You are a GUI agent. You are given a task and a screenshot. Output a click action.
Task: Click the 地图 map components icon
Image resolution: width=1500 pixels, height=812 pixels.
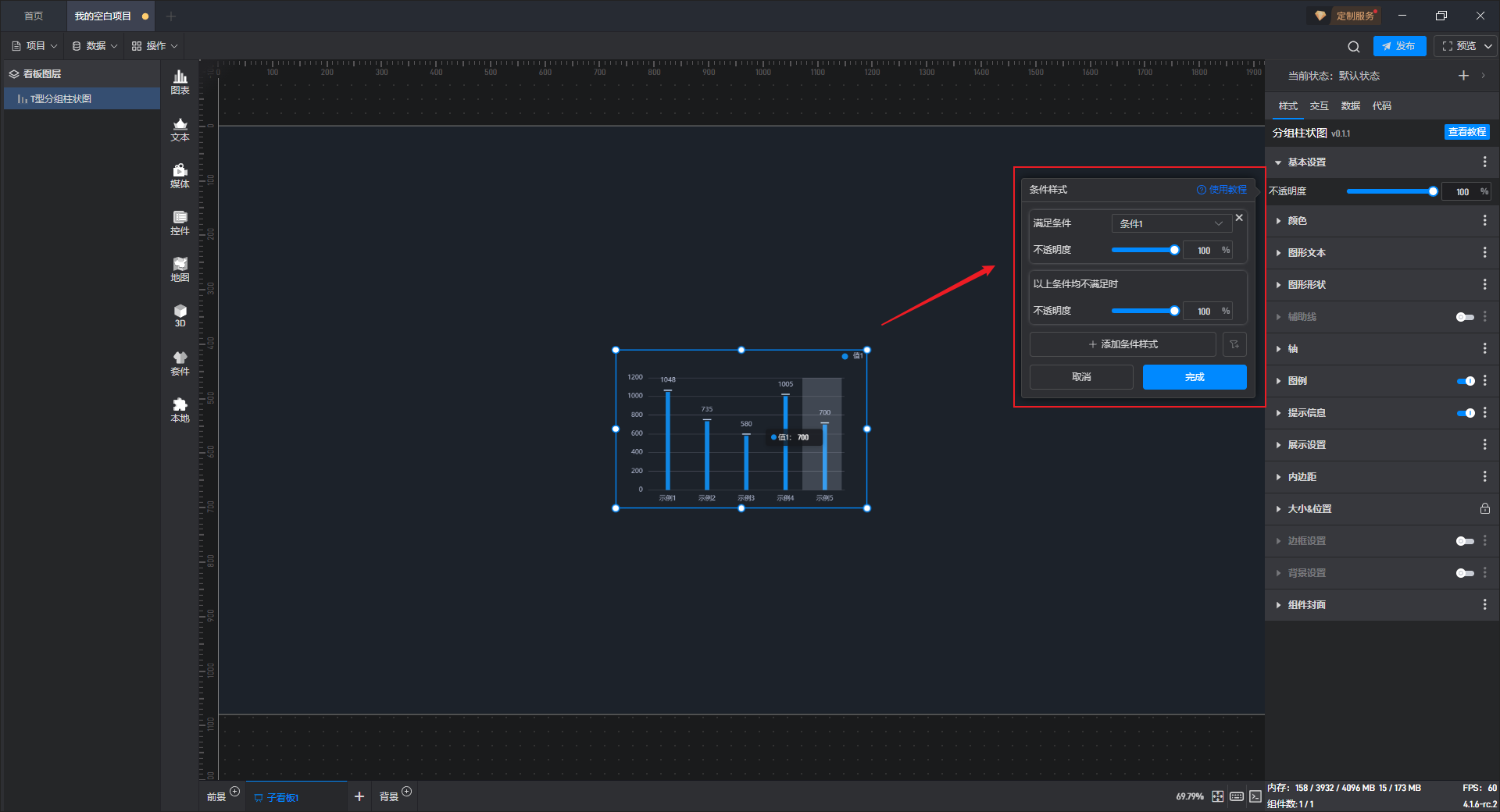click(180, 269)
